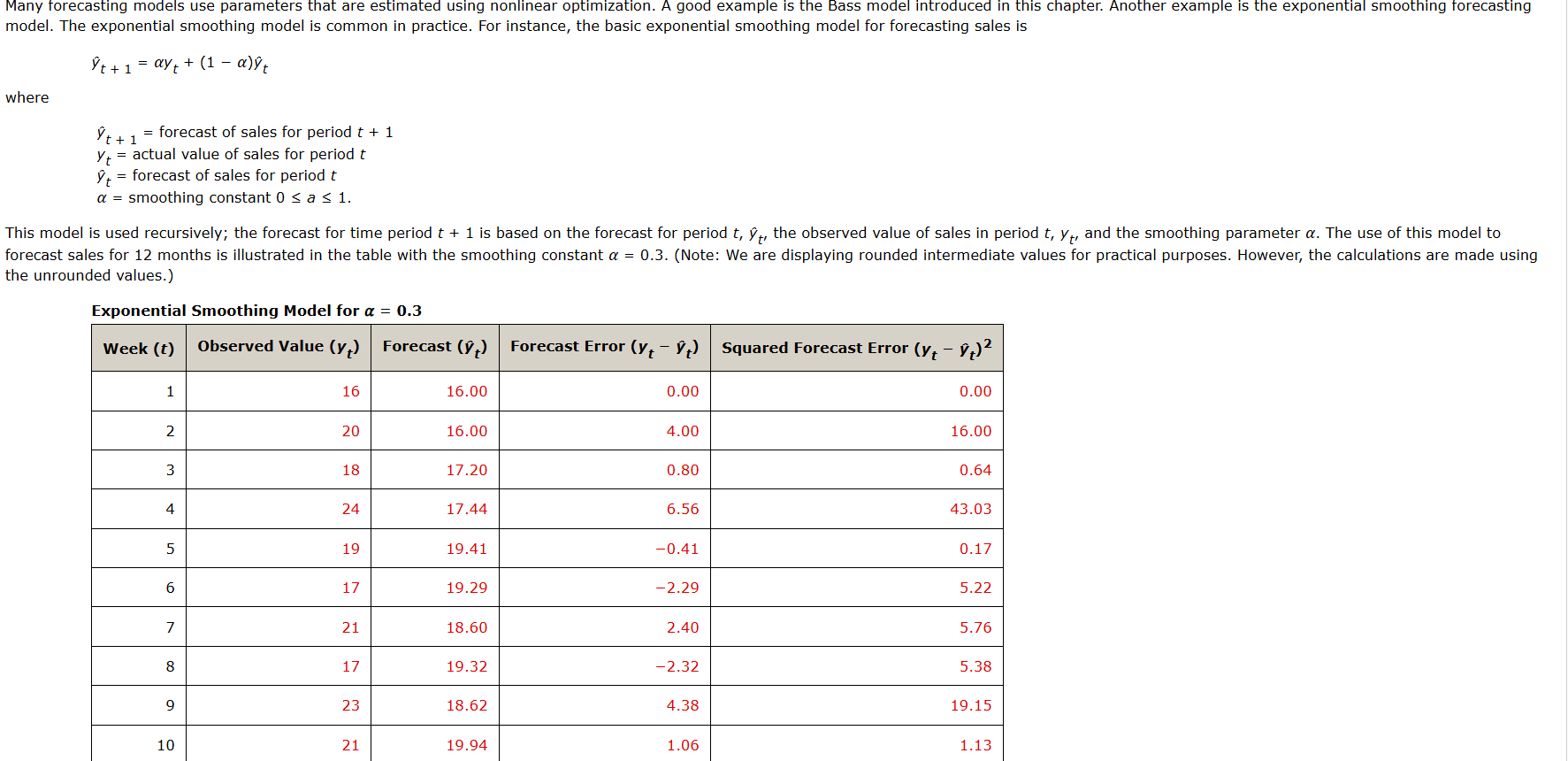Viewport: 1568px width, 761px height.
Task: Click forecast error −2.32 in week 8
Action: click(677, 666)
